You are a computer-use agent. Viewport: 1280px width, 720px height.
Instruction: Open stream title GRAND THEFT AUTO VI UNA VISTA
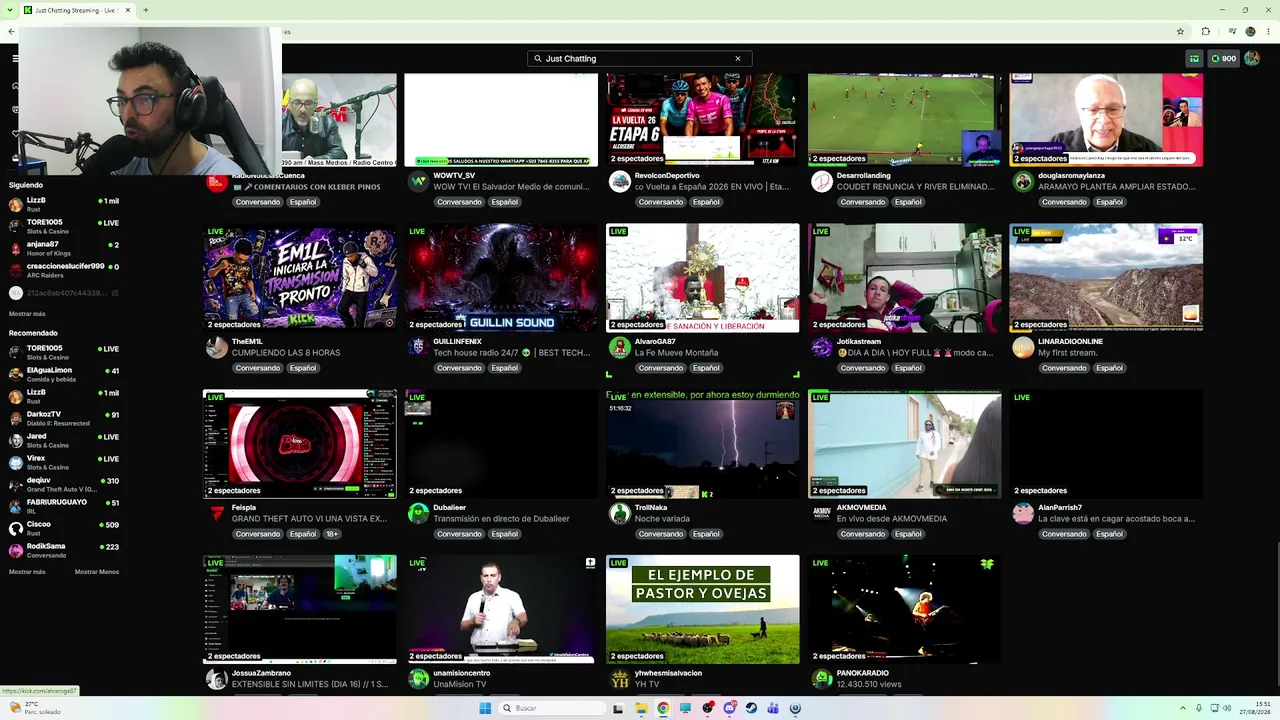[x=309, y=519]
